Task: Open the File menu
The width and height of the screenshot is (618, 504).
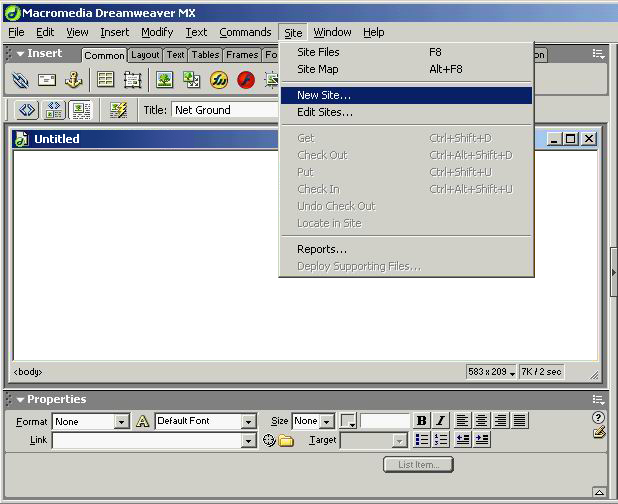Action: point(16,32)
